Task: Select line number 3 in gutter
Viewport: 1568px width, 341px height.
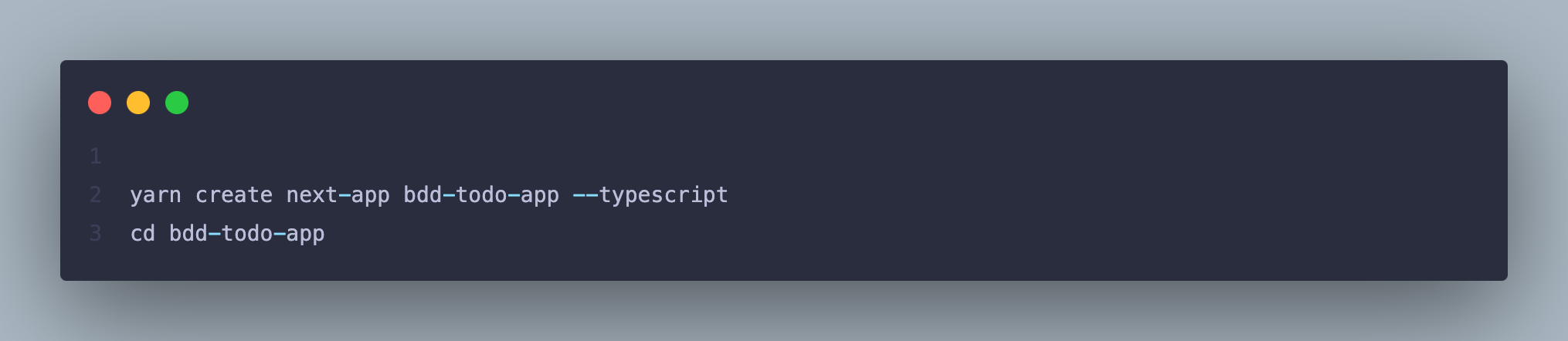Action: point(96,234)
